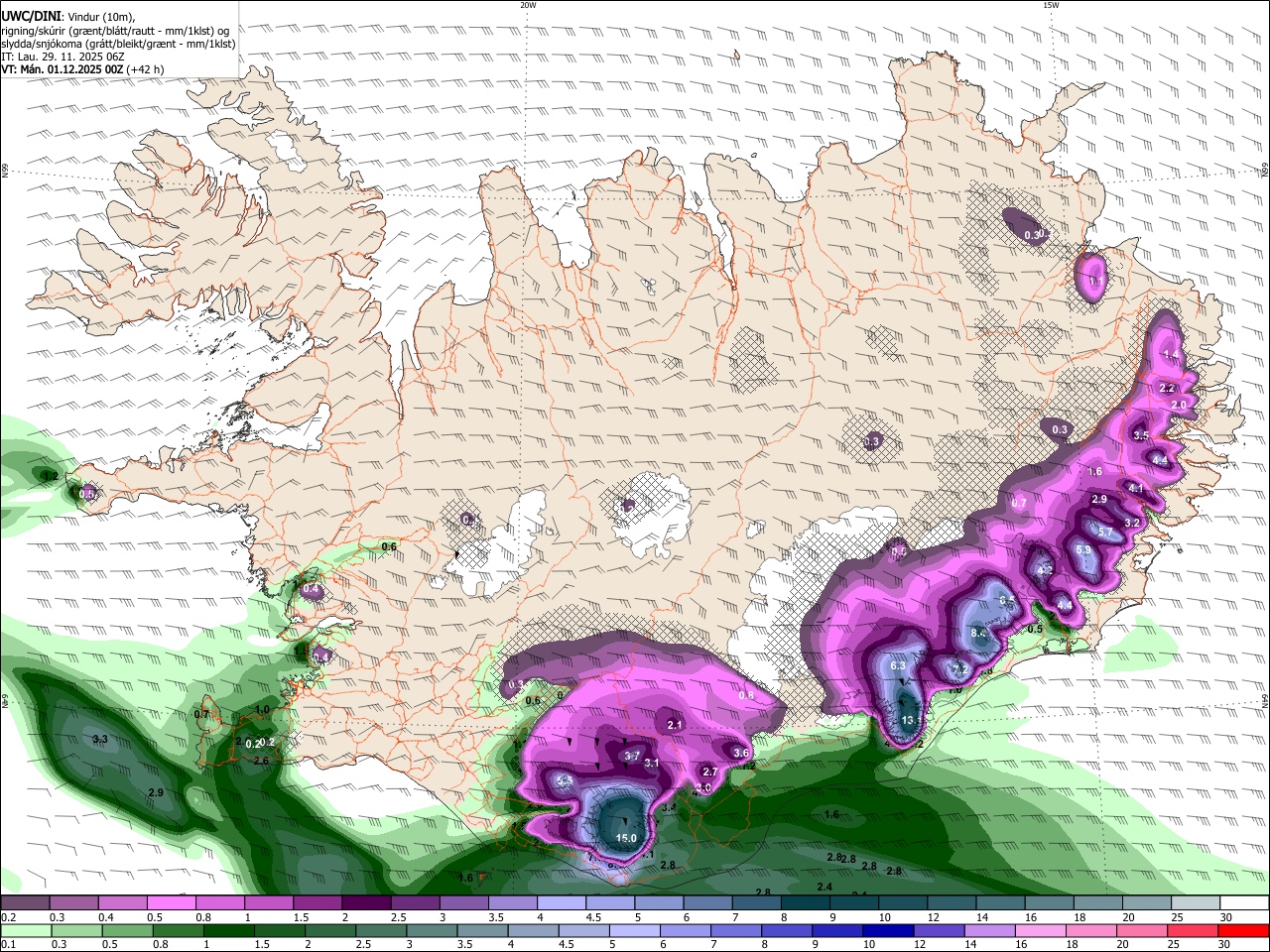
Task: Click the valid time 'VT: Mán. 01.12.2025 00Z'
Action: coord(62,70)
